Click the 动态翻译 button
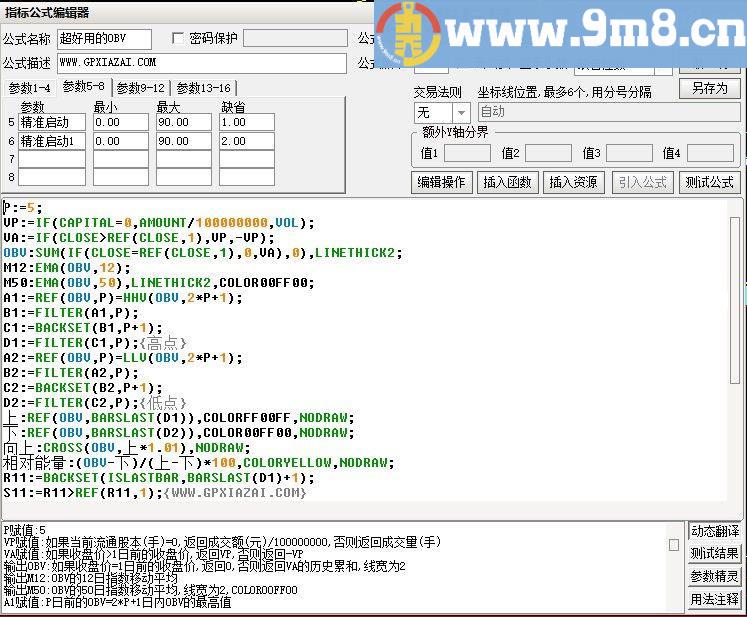 pos(715,531)
